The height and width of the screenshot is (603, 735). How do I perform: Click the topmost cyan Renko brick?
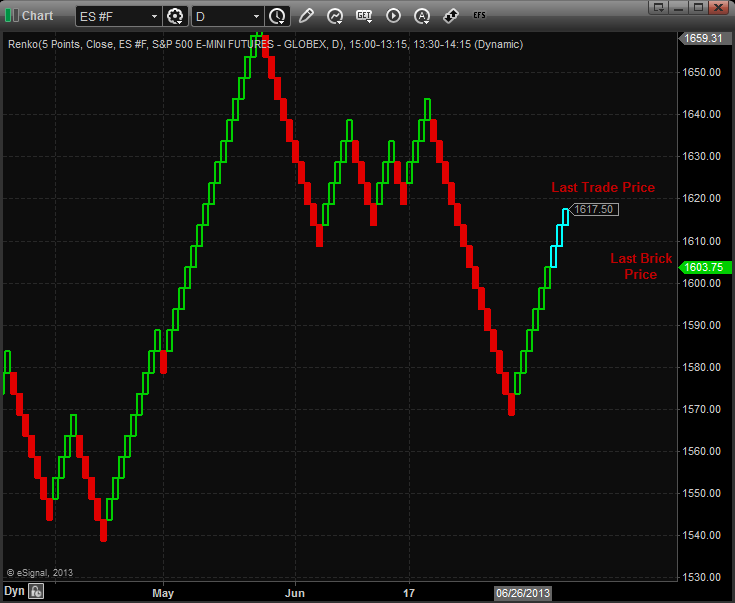565,217
